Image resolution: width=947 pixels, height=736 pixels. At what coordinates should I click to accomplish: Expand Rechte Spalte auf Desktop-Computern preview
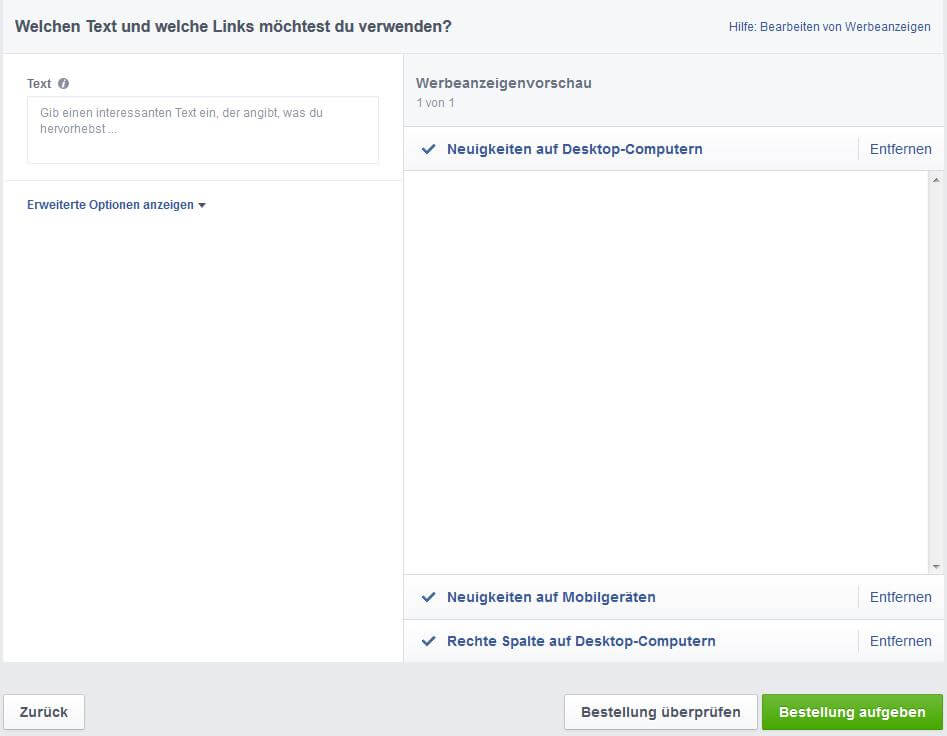(581, 641)
